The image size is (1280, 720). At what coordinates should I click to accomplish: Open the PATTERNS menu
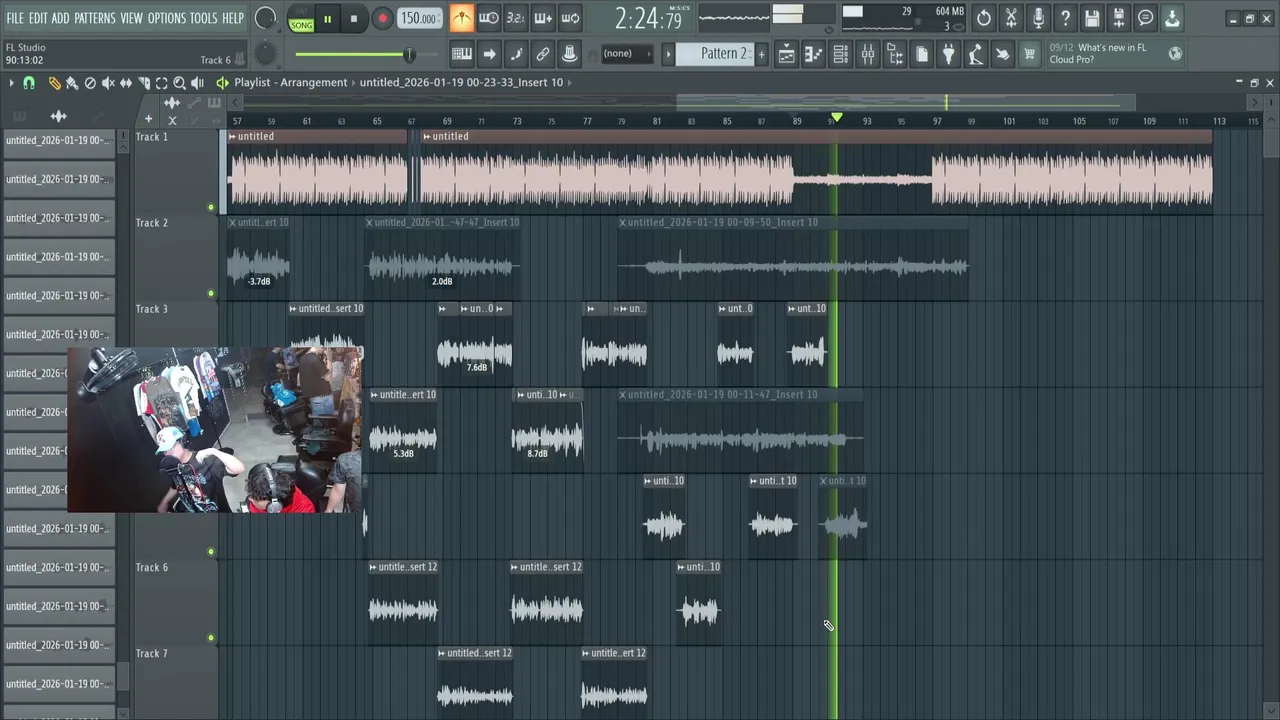tap(95, 18)
